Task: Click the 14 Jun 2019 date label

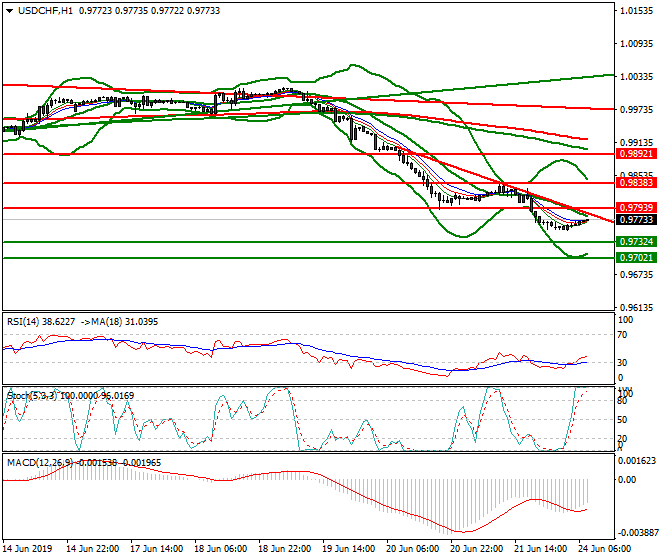Action: [x=27, y=549]
